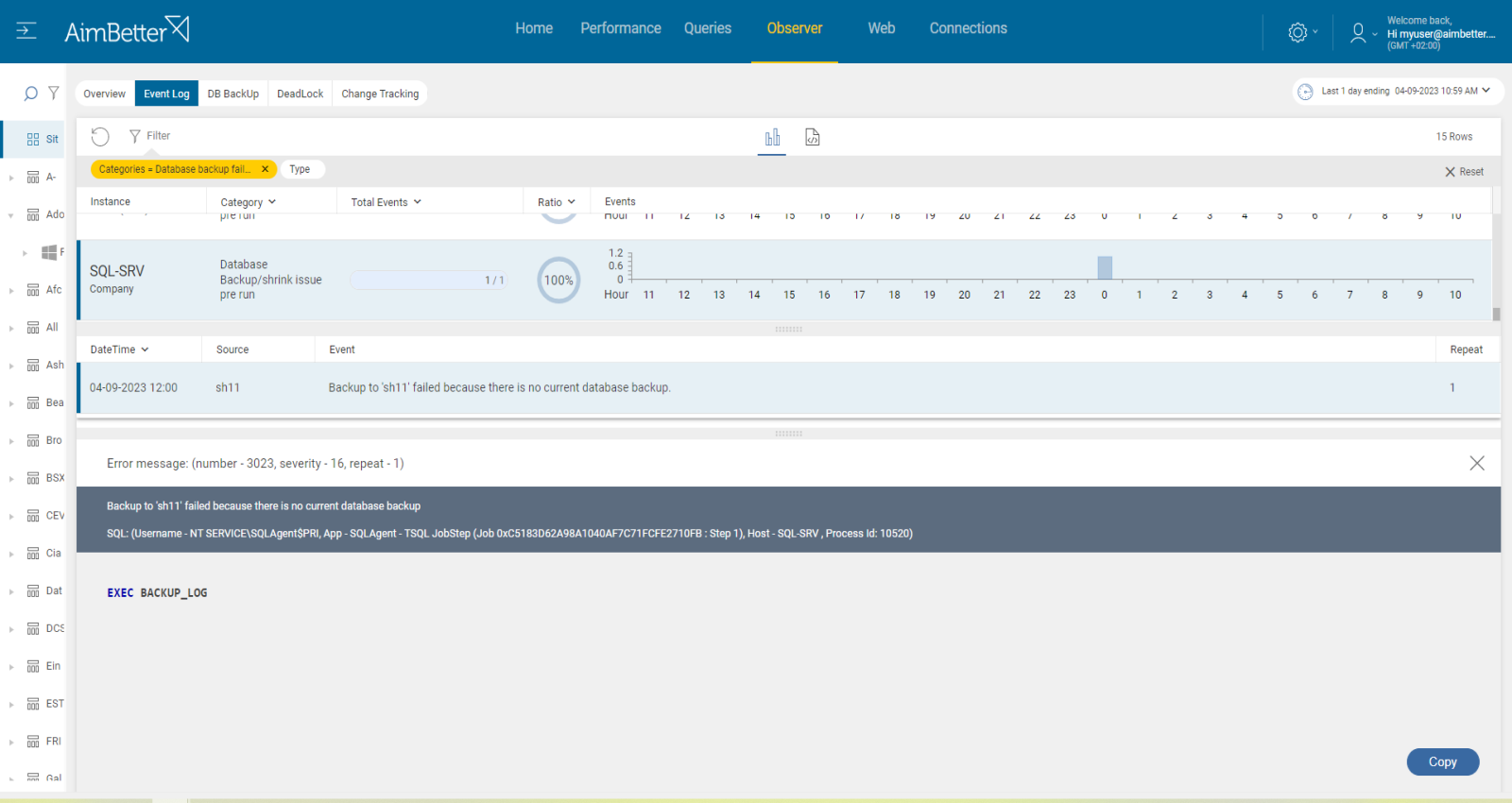Go to the Observer menu

[x=795, y=28]
